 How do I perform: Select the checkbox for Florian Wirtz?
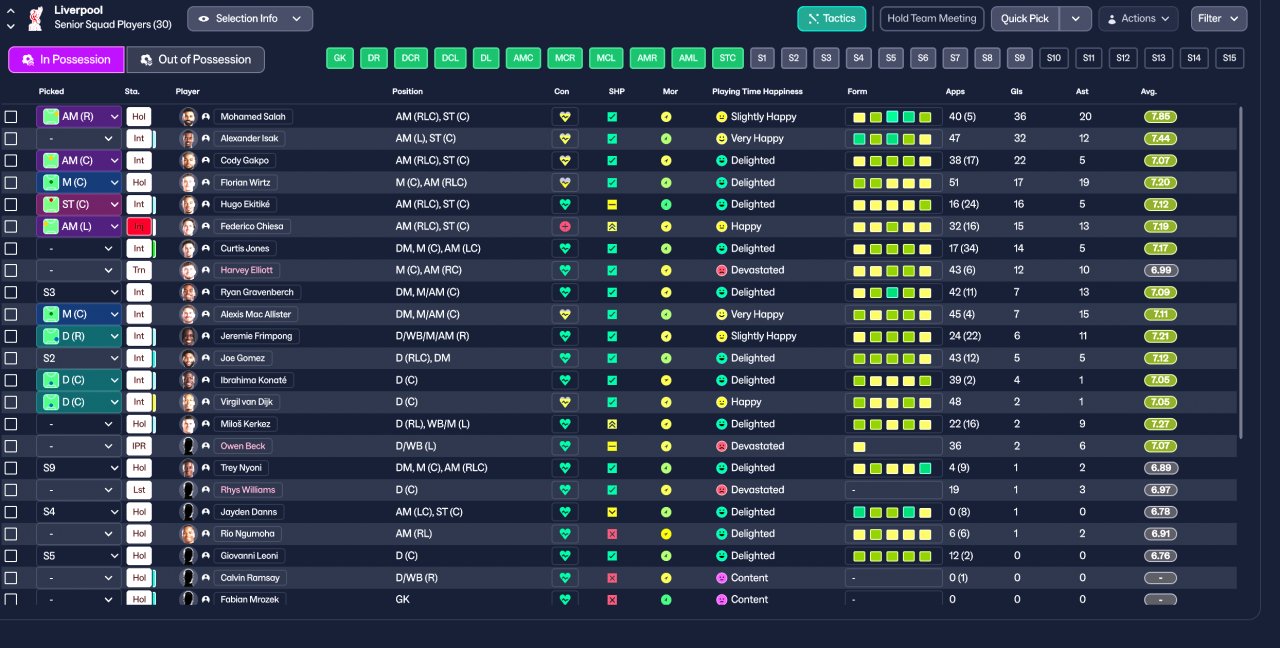[11, 182]
